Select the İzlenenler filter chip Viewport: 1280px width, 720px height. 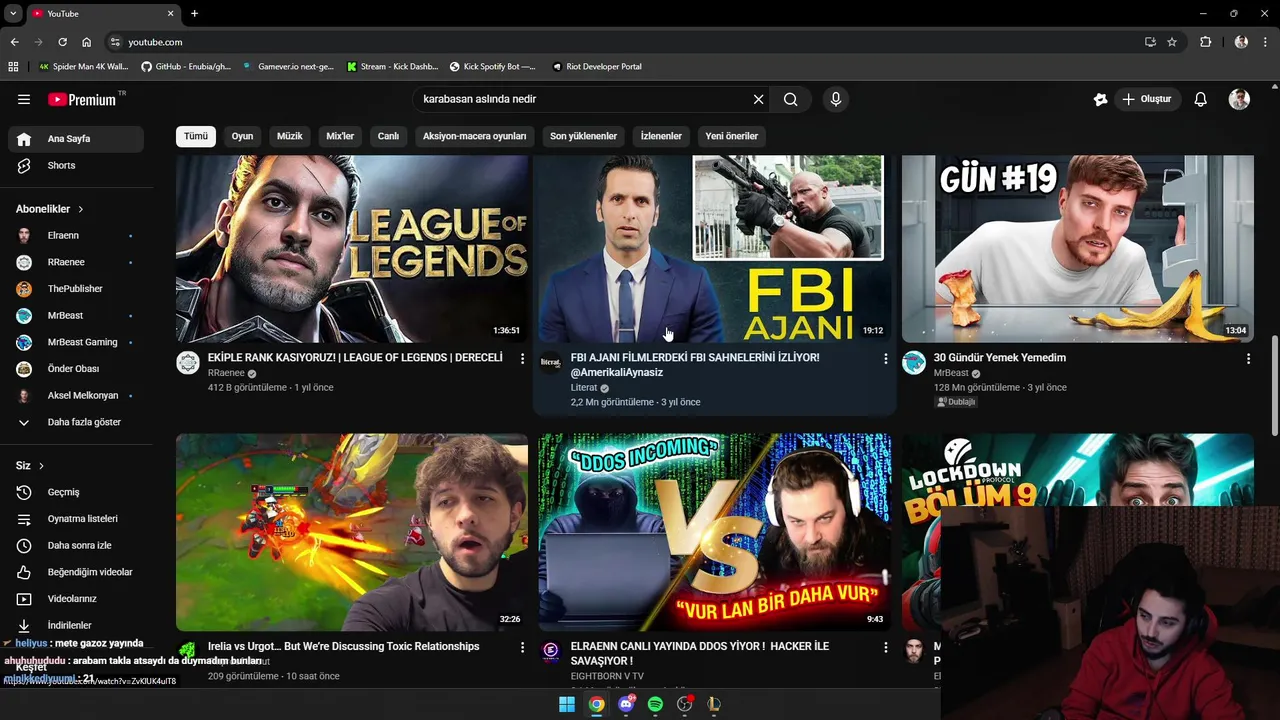click(x=661, y=136)
